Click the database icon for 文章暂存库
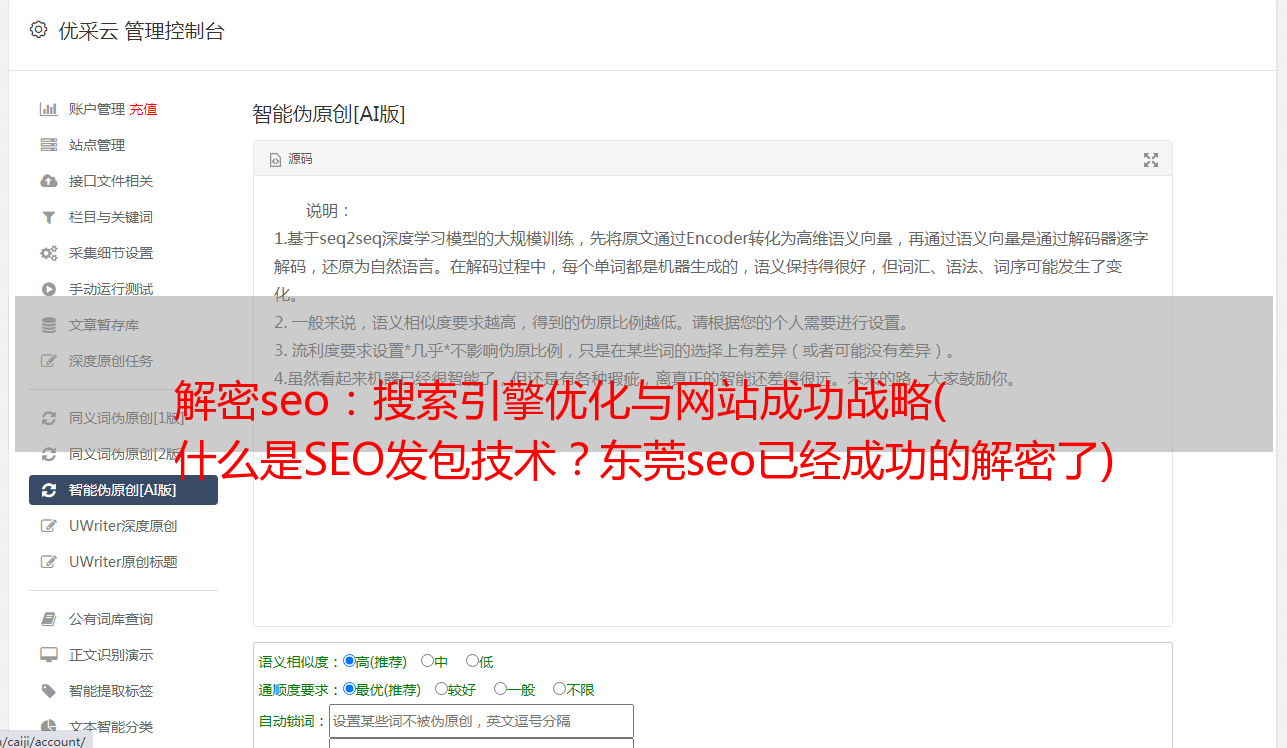The image size is (1287, 748). (48, 325)
